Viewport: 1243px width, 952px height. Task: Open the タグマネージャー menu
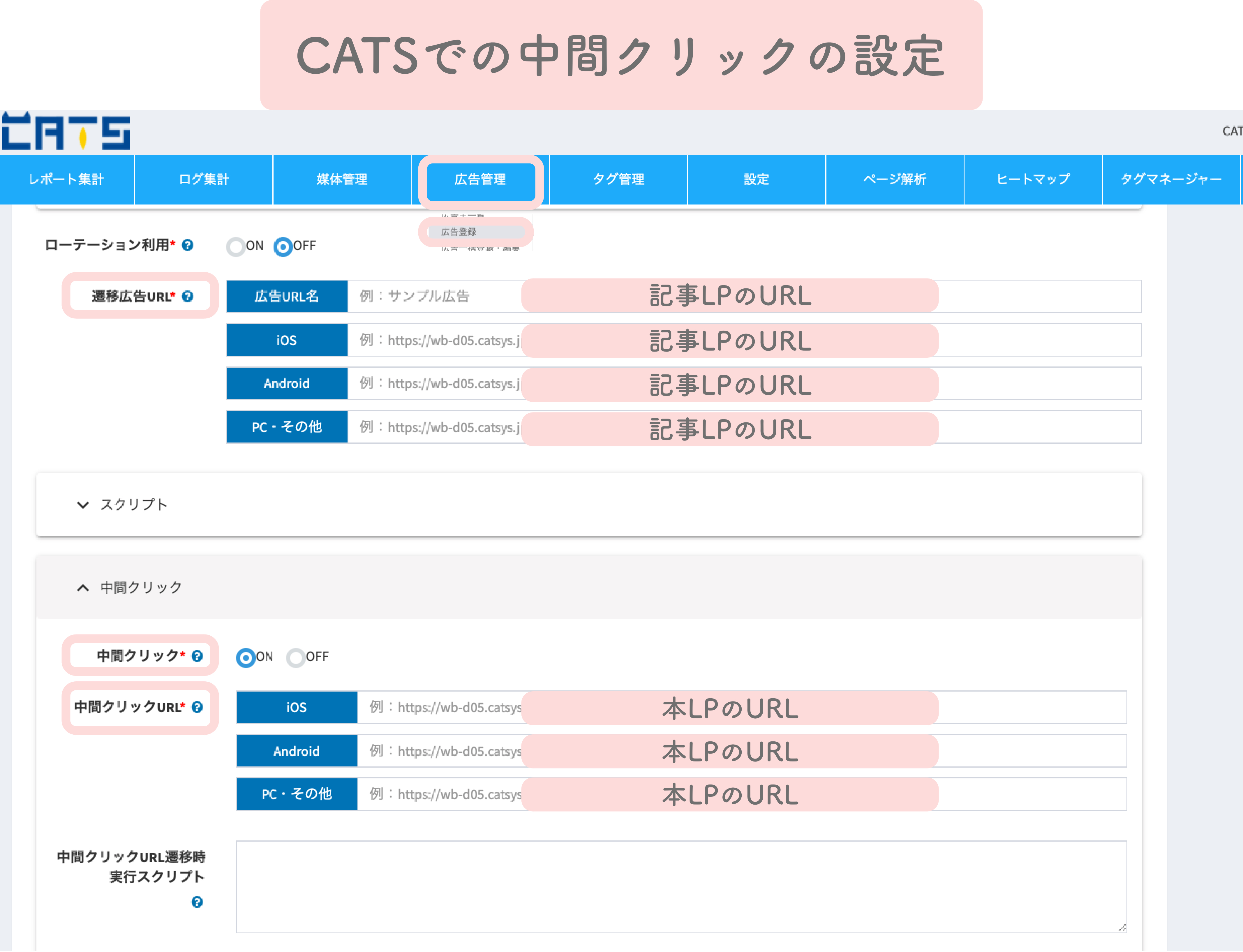[x=1172, y=180]
